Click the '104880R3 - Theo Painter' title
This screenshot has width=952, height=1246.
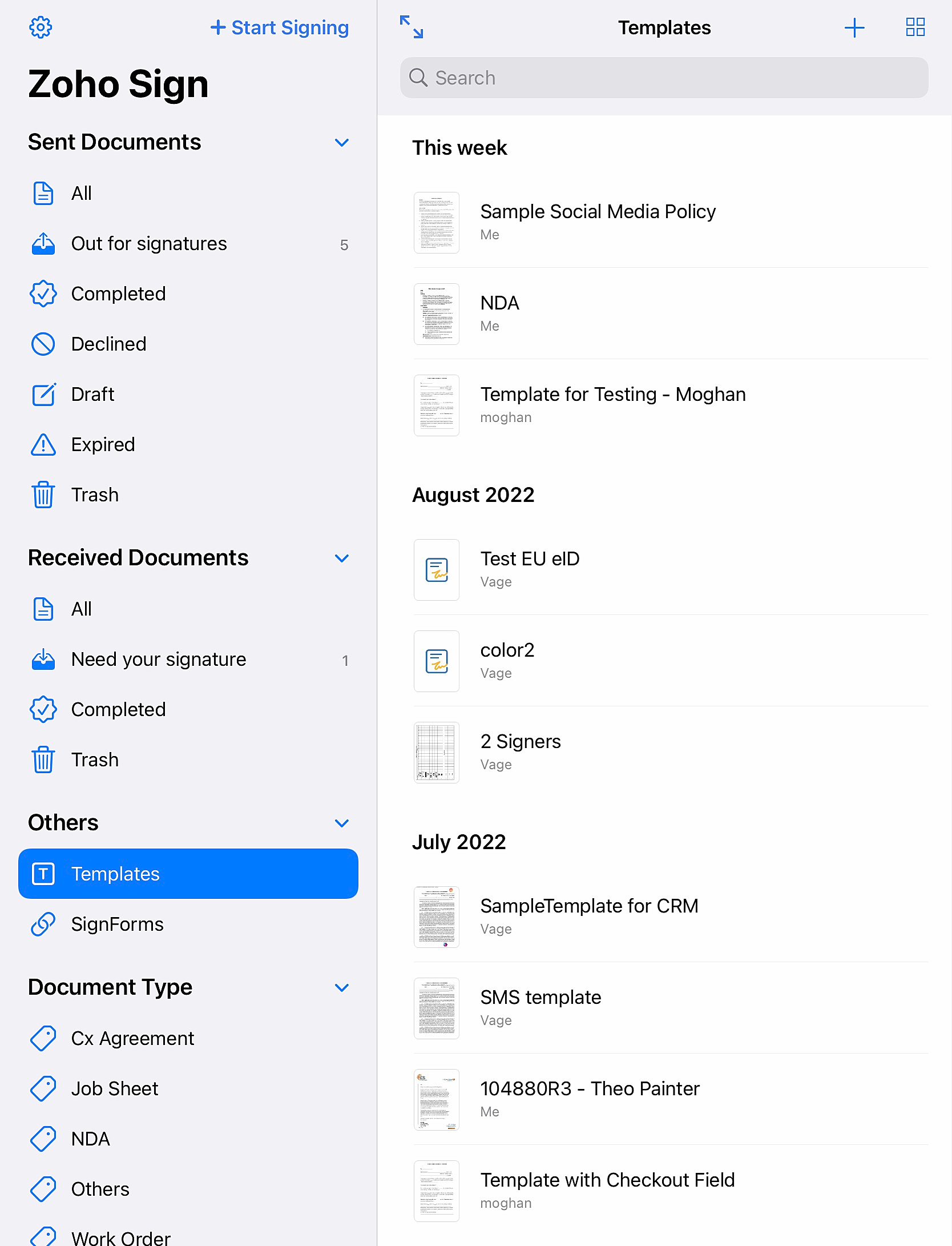pos(590,1089)
